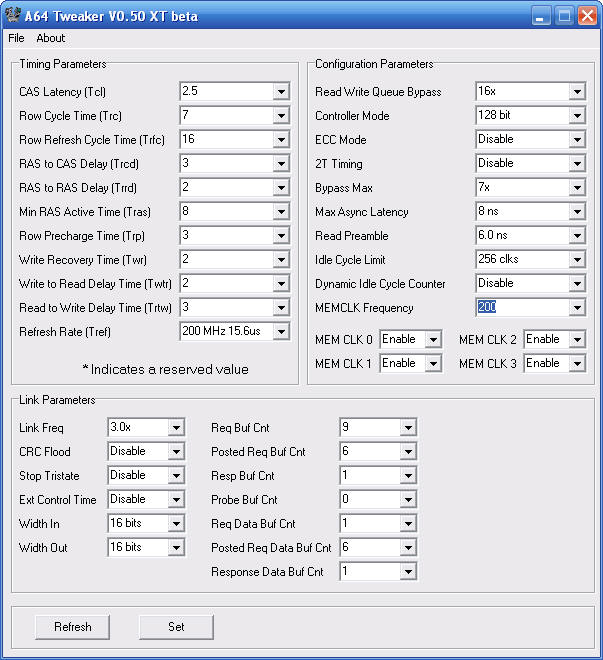Expand Row Precharge Time (Trp) dropdown

[281, 235]
